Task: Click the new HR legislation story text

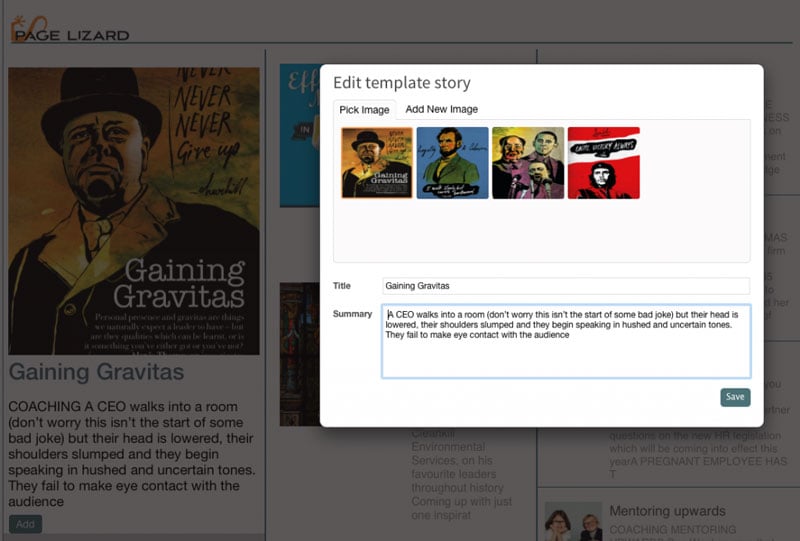Action: (698, 454)
